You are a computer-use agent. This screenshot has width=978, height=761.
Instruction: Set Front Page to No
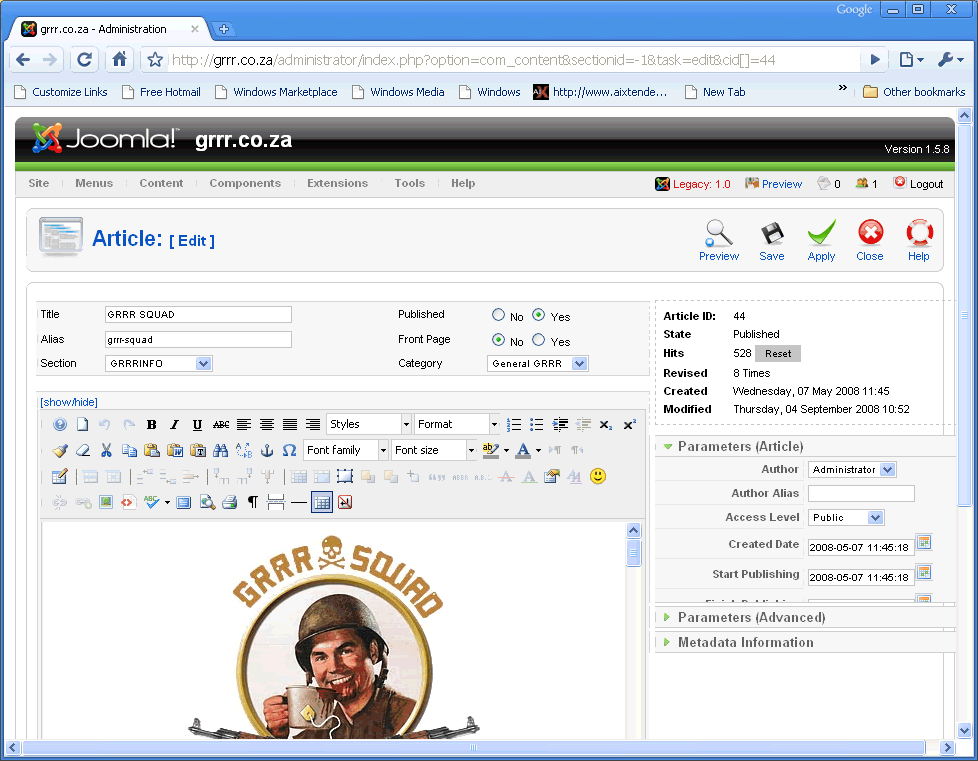coord(498,340)
